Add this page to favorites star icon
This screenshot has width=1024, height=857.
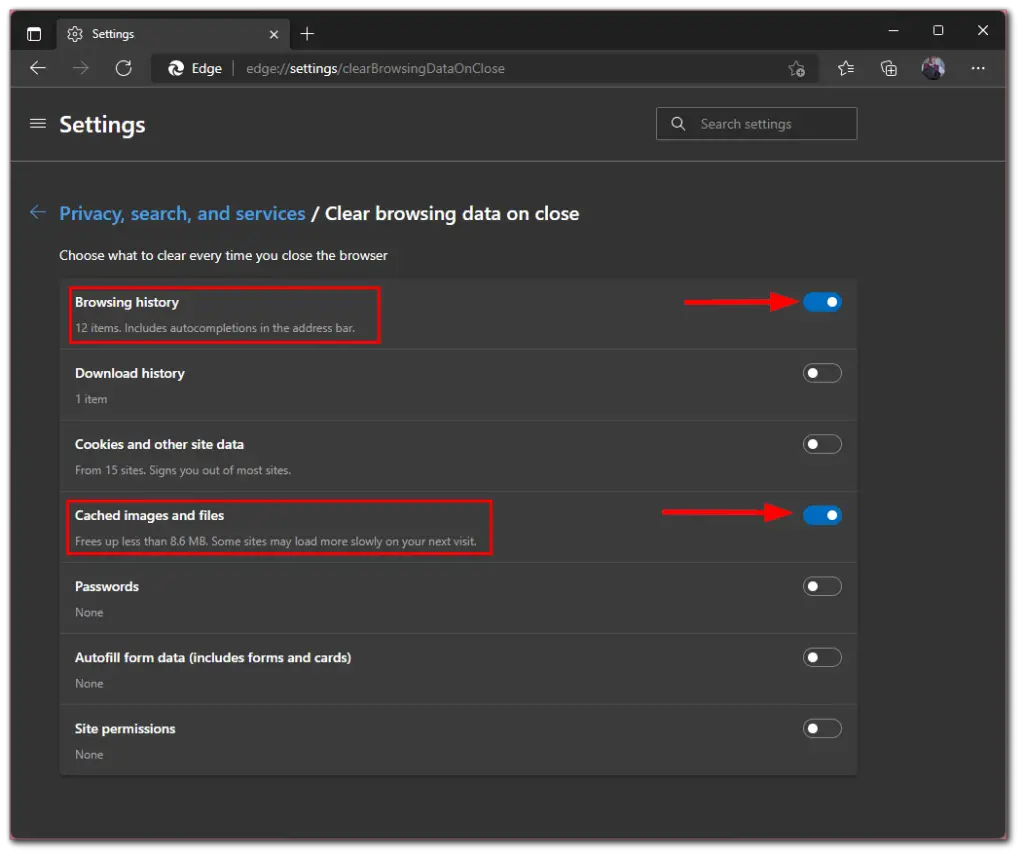(797, 68)
